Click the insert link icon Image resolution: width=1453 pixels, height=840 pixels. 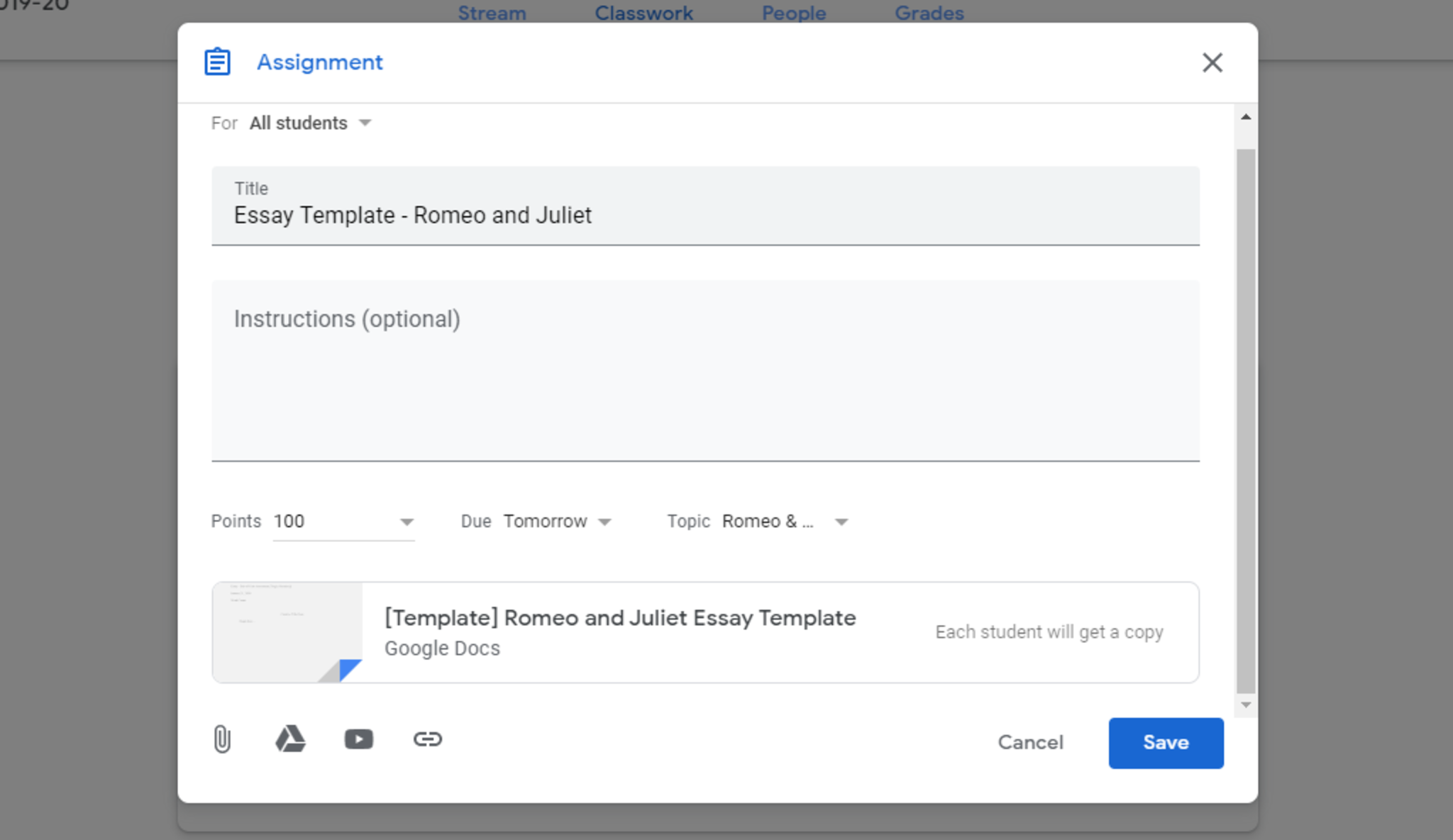click(427, 739)
